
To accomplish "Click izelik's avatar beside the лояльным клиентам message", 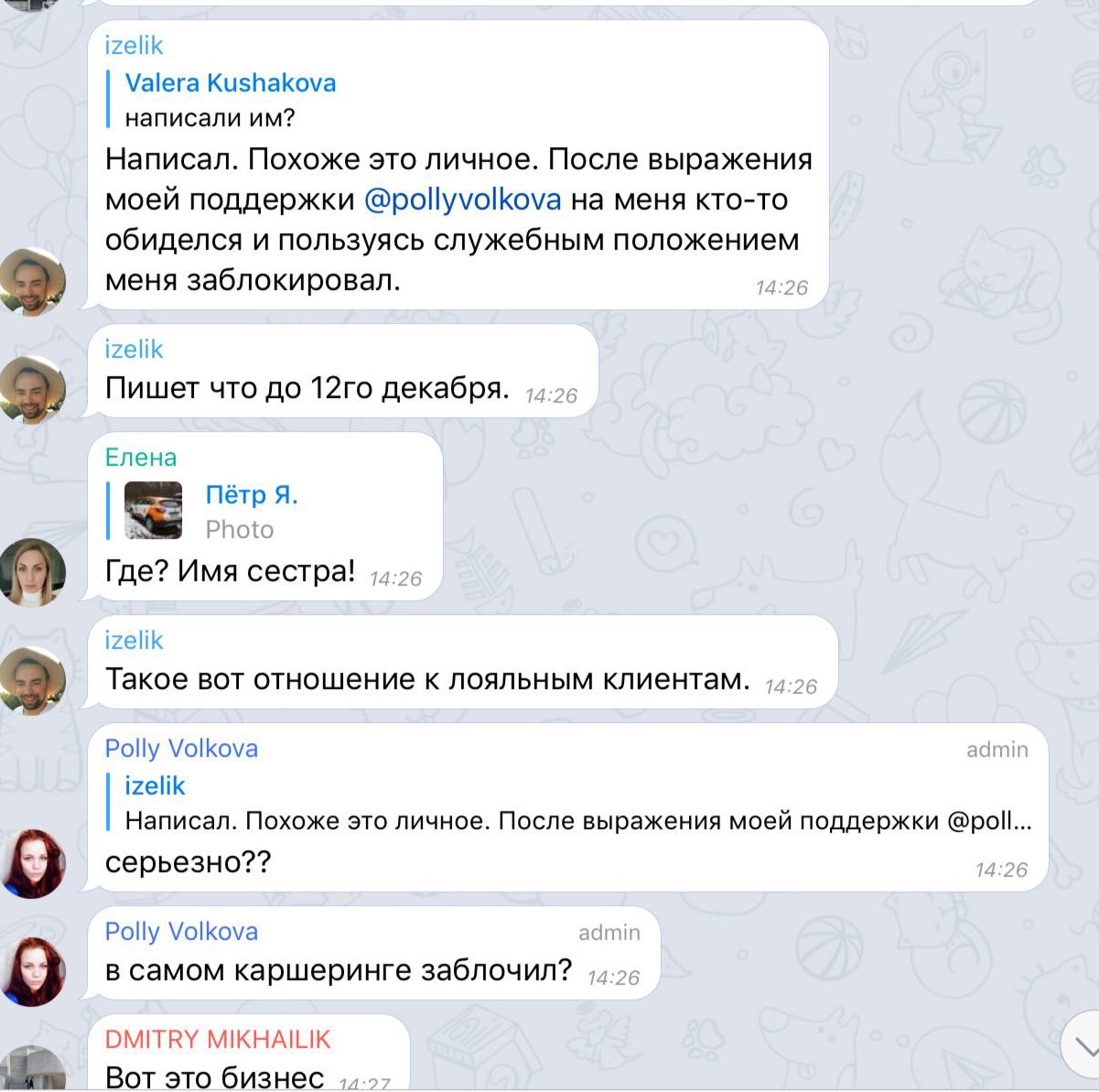I will tap(33, 680).
